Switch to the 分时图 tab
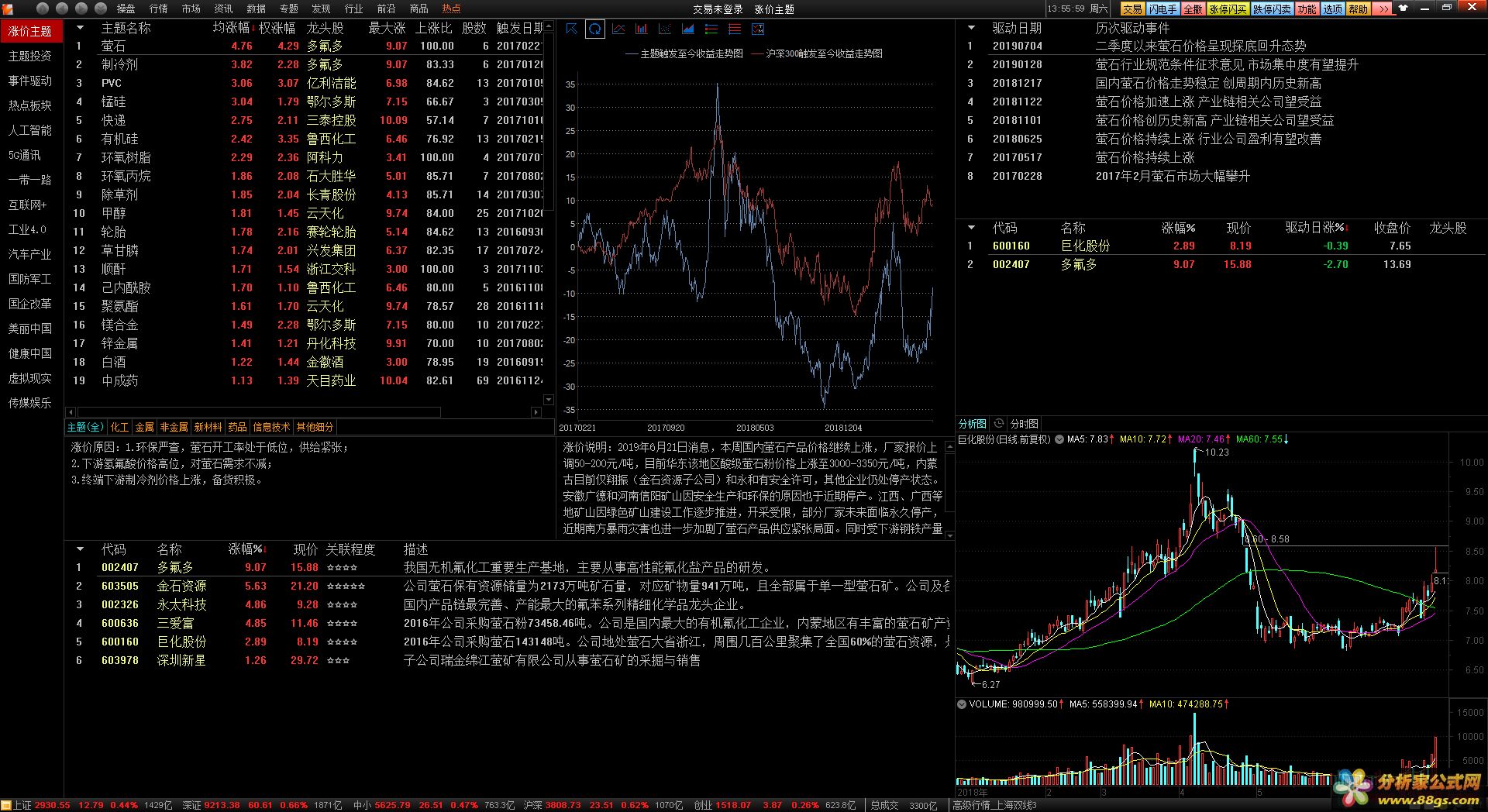The image size is (1488, 812). [1024, 424]
